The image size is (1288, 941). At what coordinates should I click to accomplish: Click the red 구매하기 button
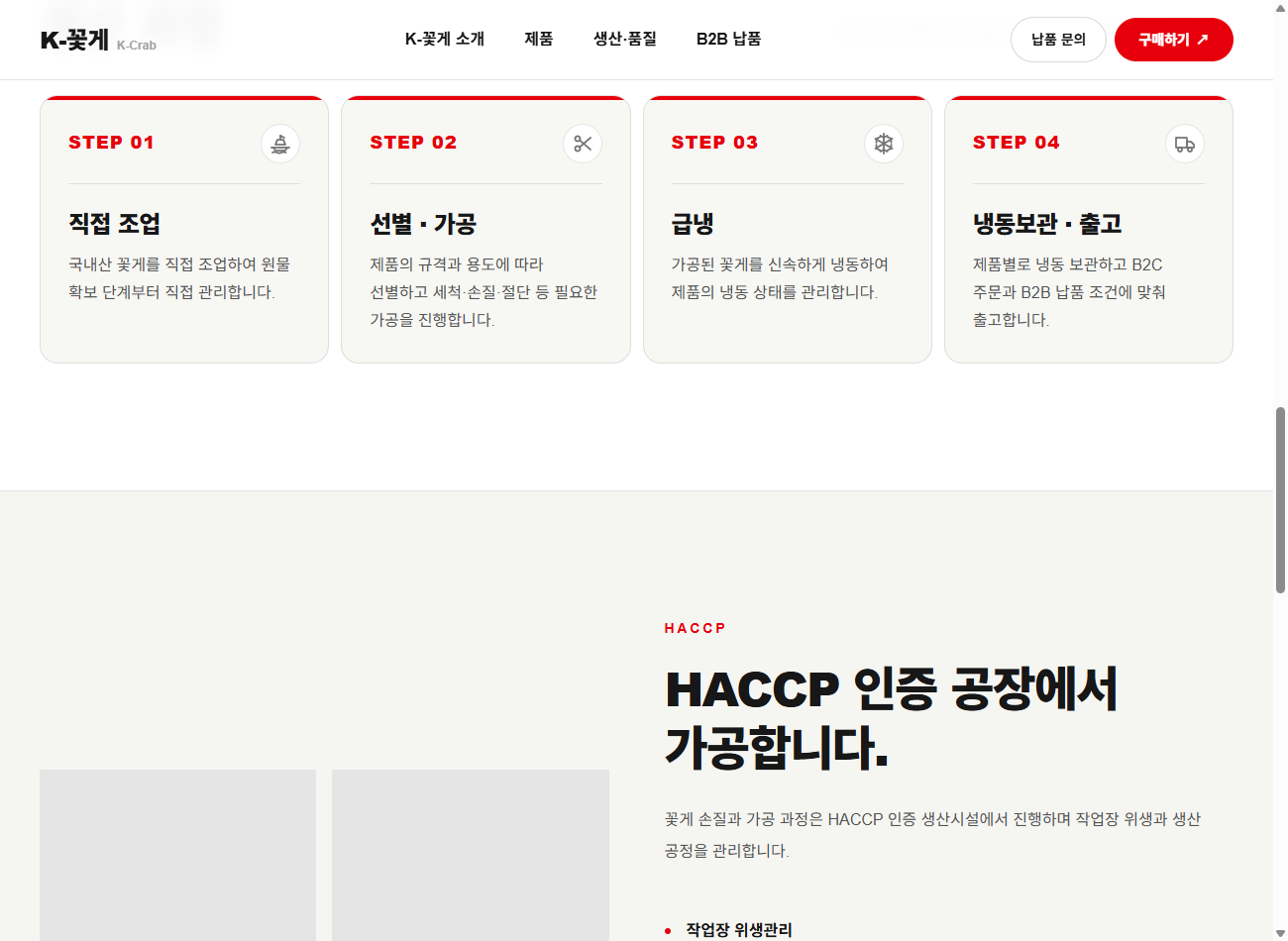pos(1174,40)
